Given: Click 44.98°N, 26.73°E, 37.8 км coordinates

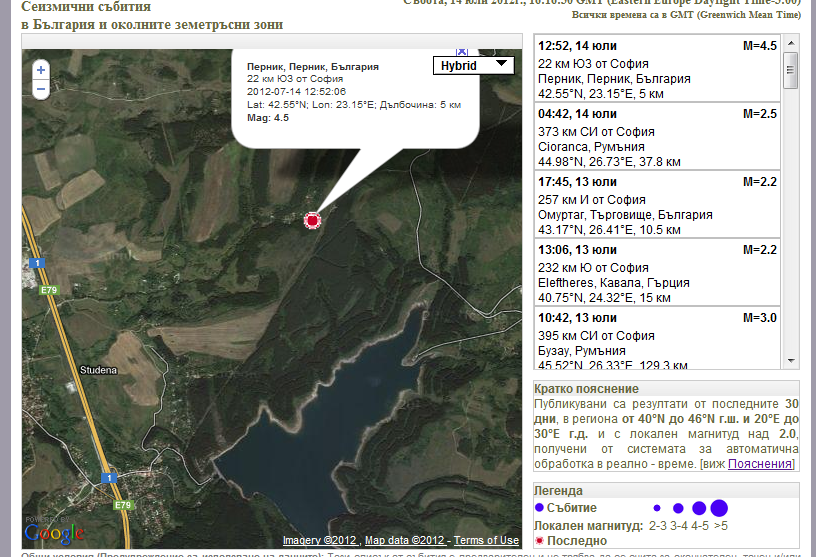Looking at the screenshot, I should pos(609,162).
